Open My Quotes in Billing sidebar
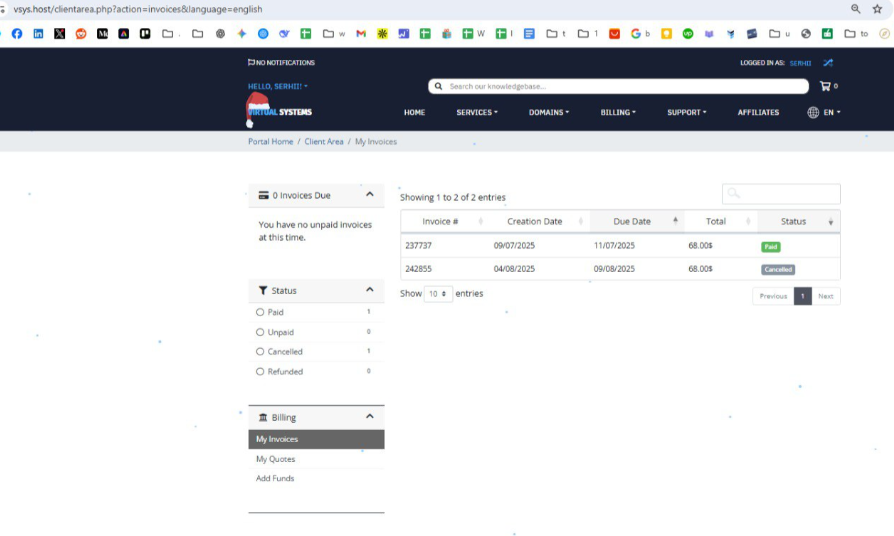Viewport: 894px width, 536px height. click(316, 459)
